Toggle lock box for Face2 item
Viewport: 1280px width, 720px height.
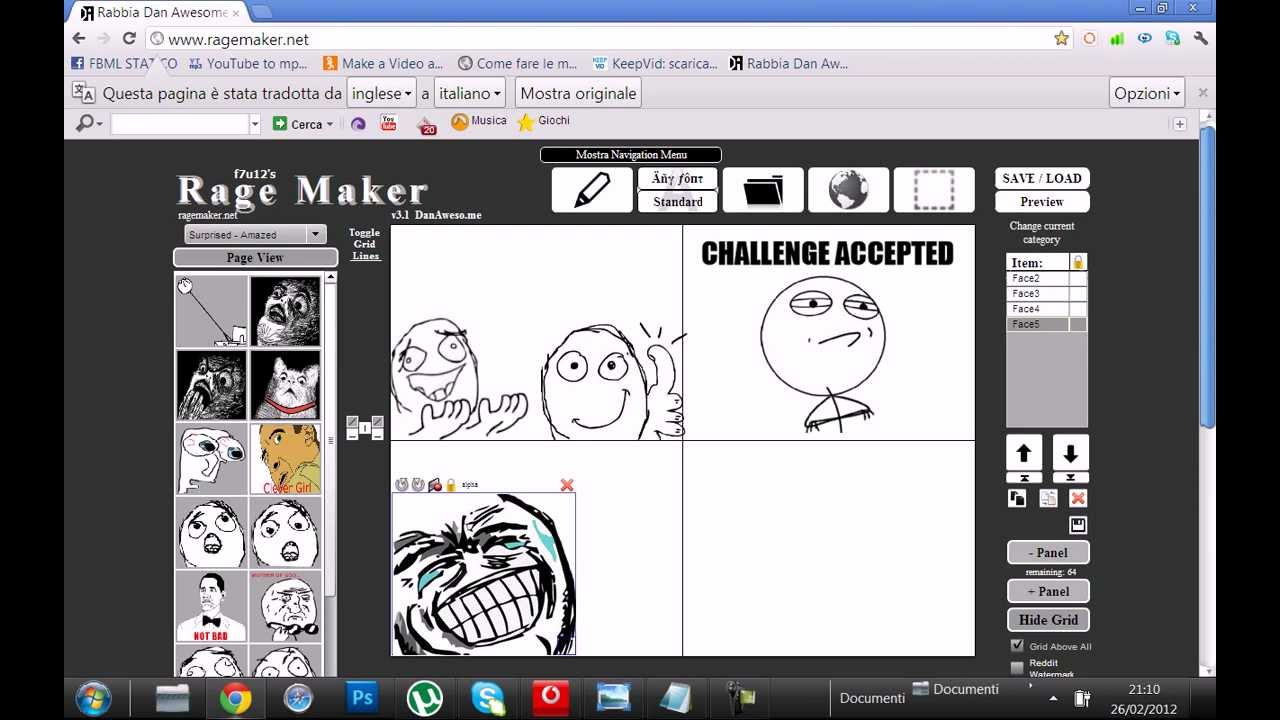pos(1078,279)
